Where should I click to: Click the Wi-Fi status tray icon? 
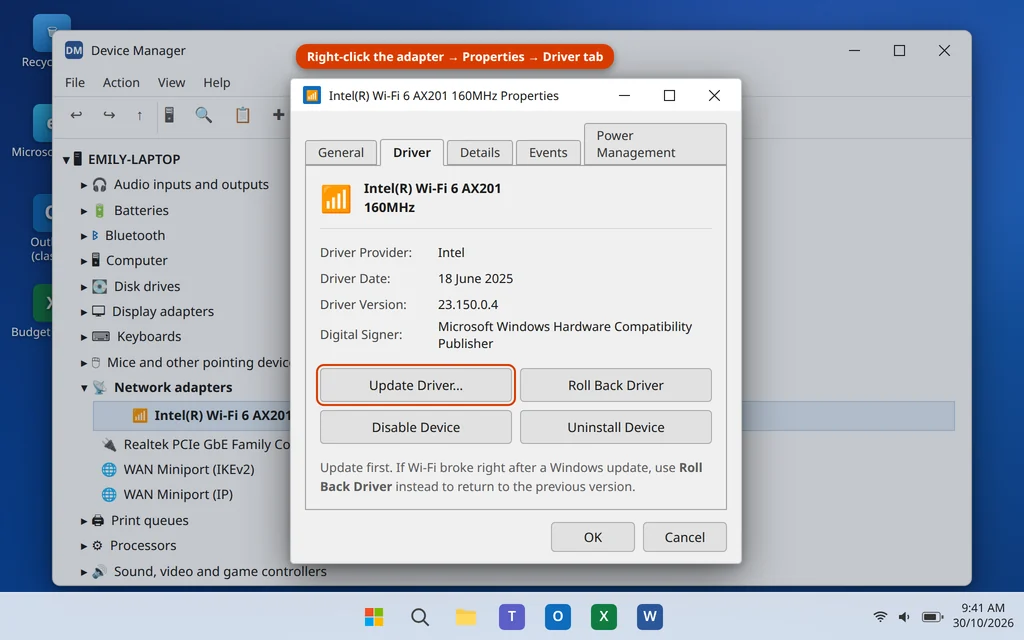pyautogui.click(x=880, y=616)
